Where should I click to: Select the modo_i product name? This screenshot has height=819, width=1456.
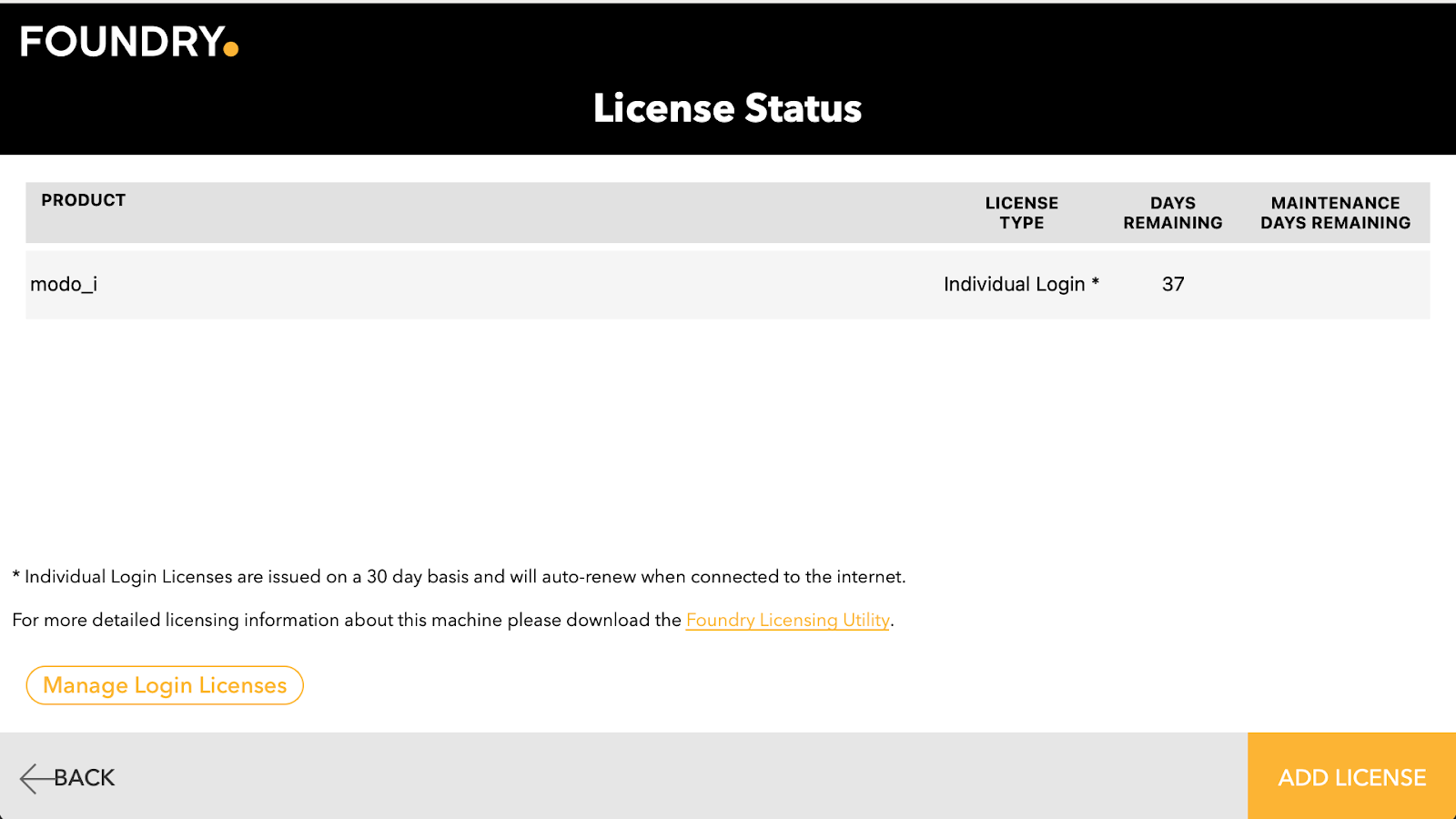[x=64, y=285]
